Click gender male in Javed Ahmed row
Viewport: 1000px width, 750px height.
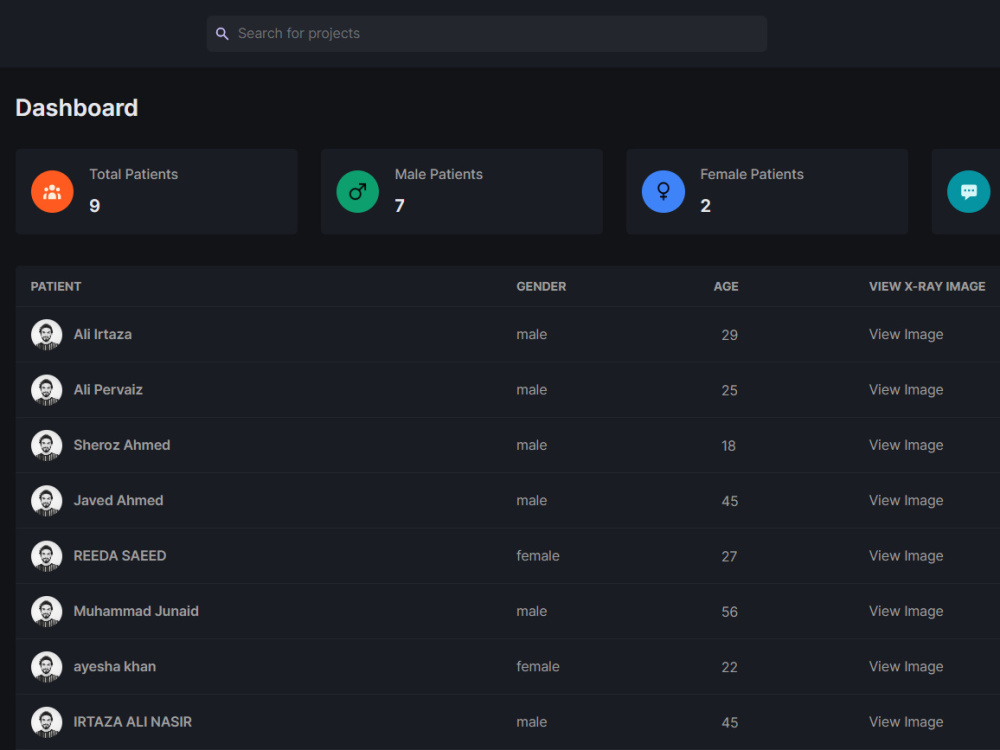coord(531,501)
